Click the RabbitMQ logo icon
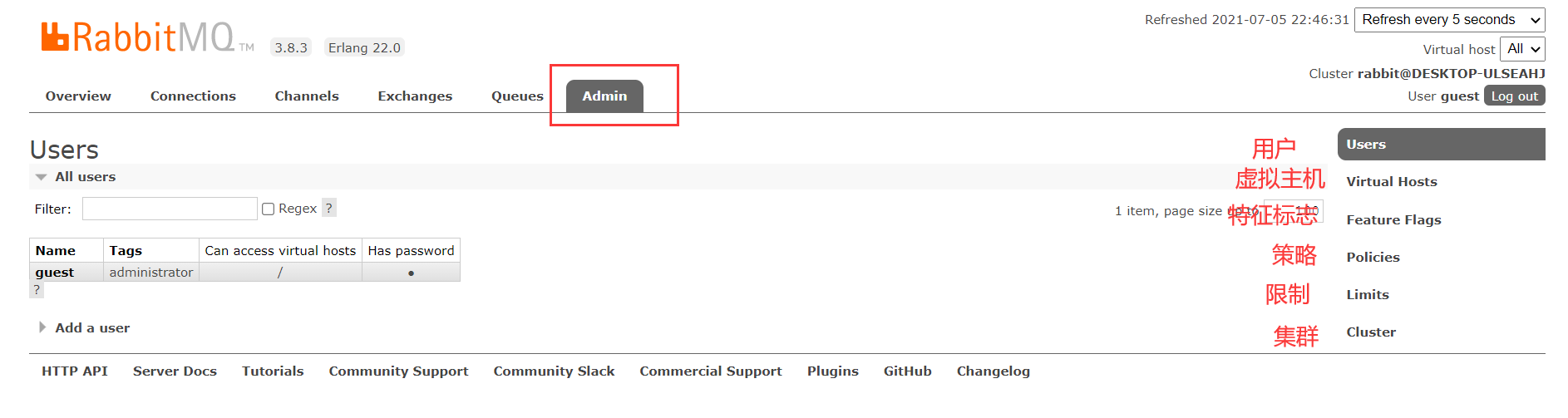This screenshot has width=1568, height=418. click(x=55, y=37)
